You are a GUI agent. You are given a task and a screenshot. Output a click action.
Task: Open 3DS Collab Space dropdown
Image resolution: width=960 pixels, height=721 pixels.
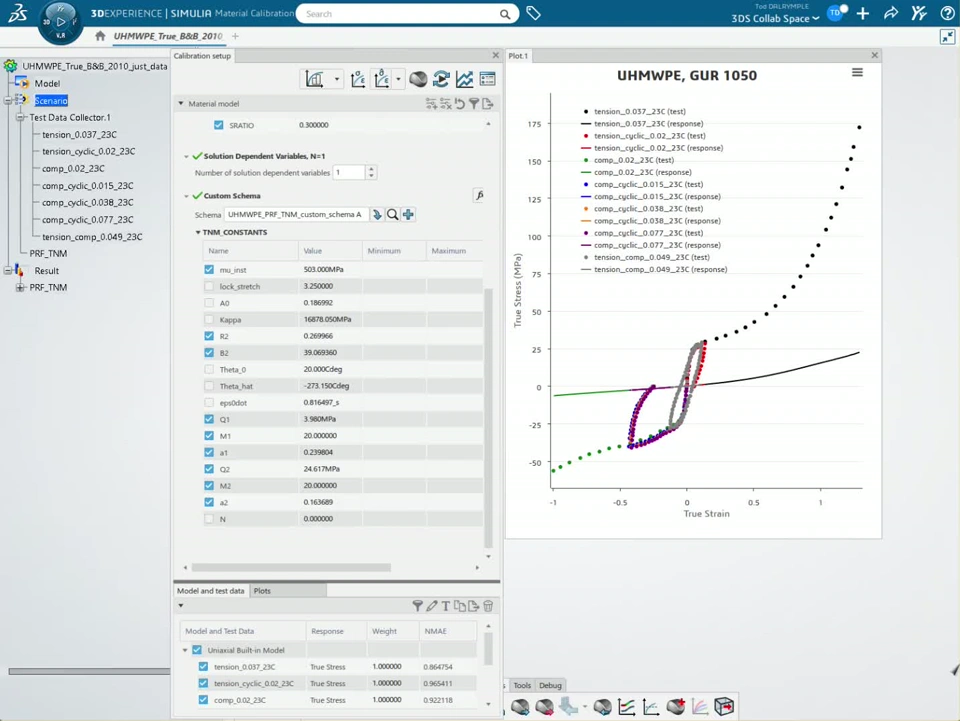tap(774, 18)
